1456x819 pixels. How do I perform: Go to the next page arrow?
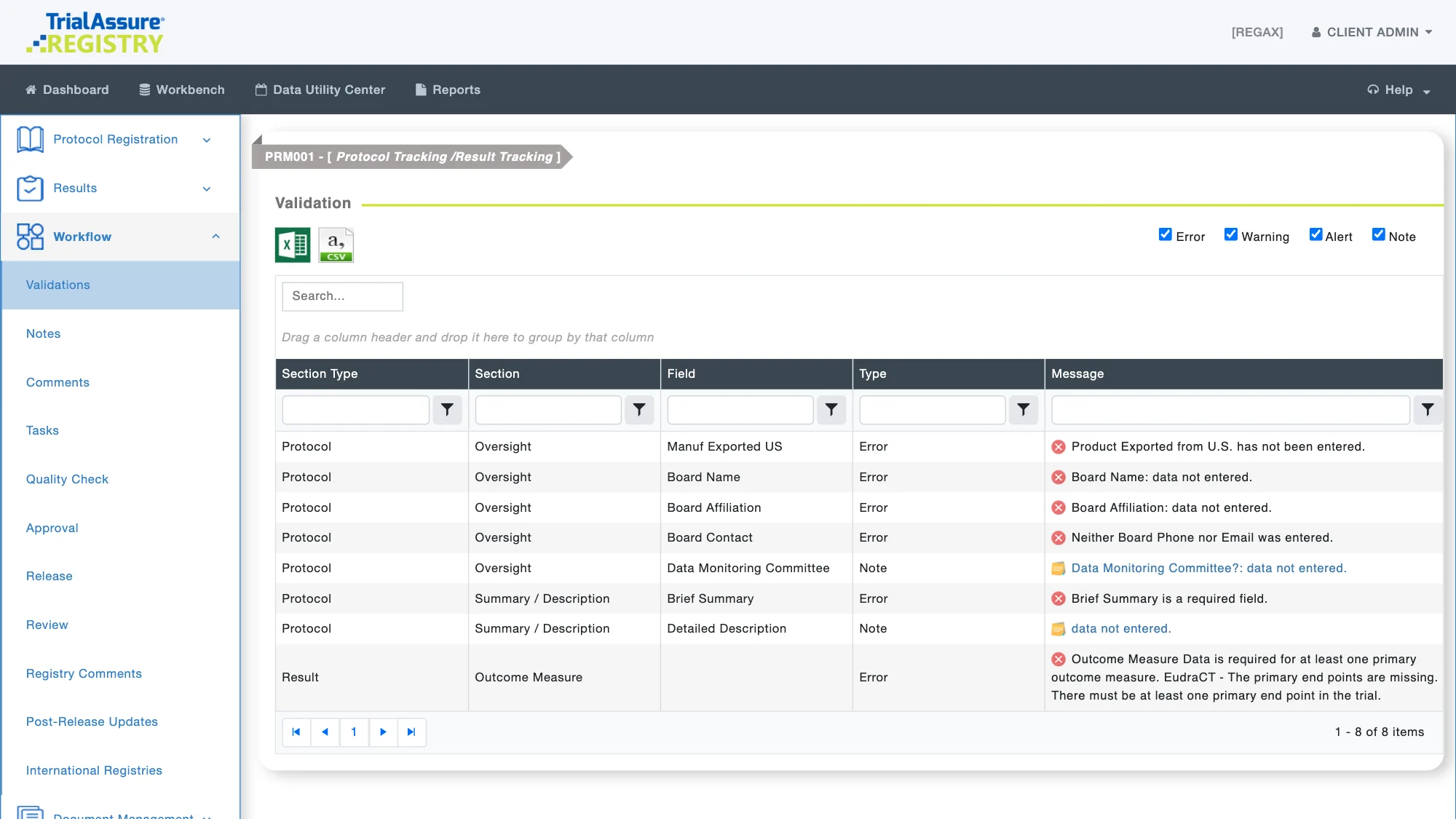tap(383, 732)
